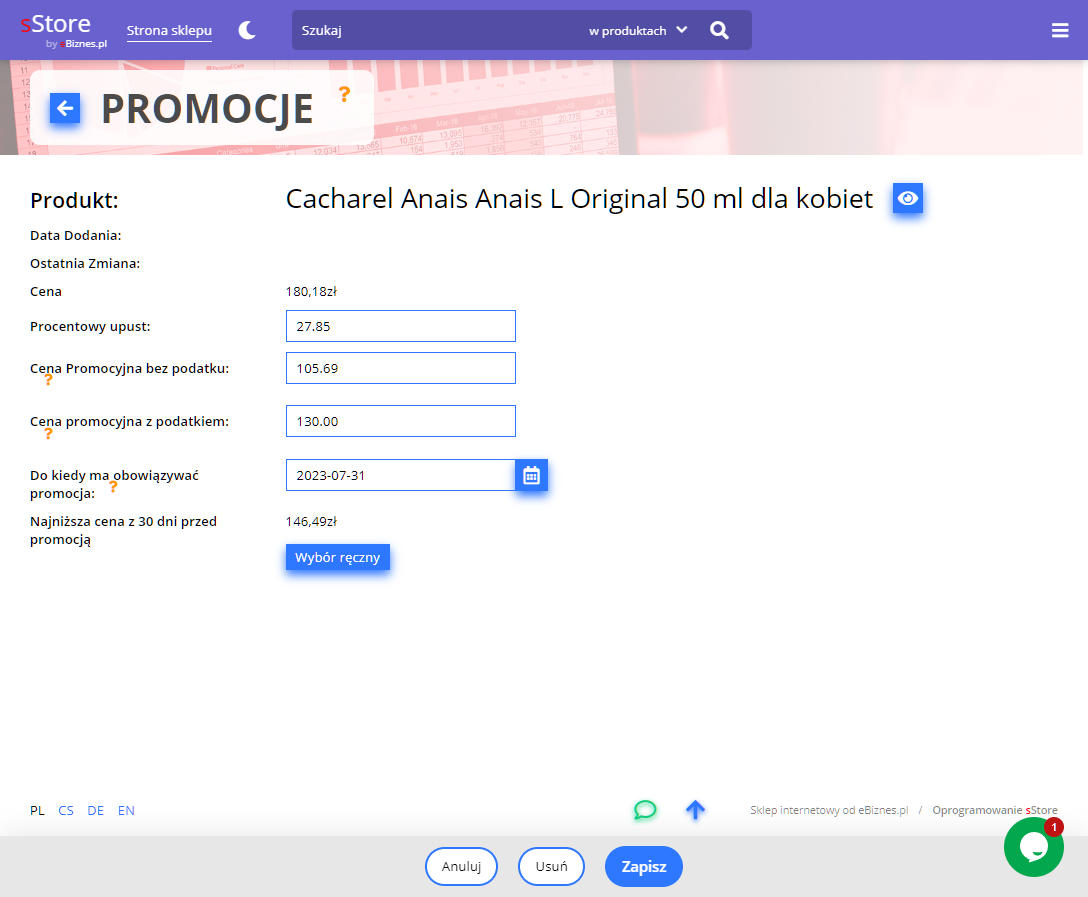1088x897 pixels.
Task: Show help for promotion end date
Action: coord(113,487)
